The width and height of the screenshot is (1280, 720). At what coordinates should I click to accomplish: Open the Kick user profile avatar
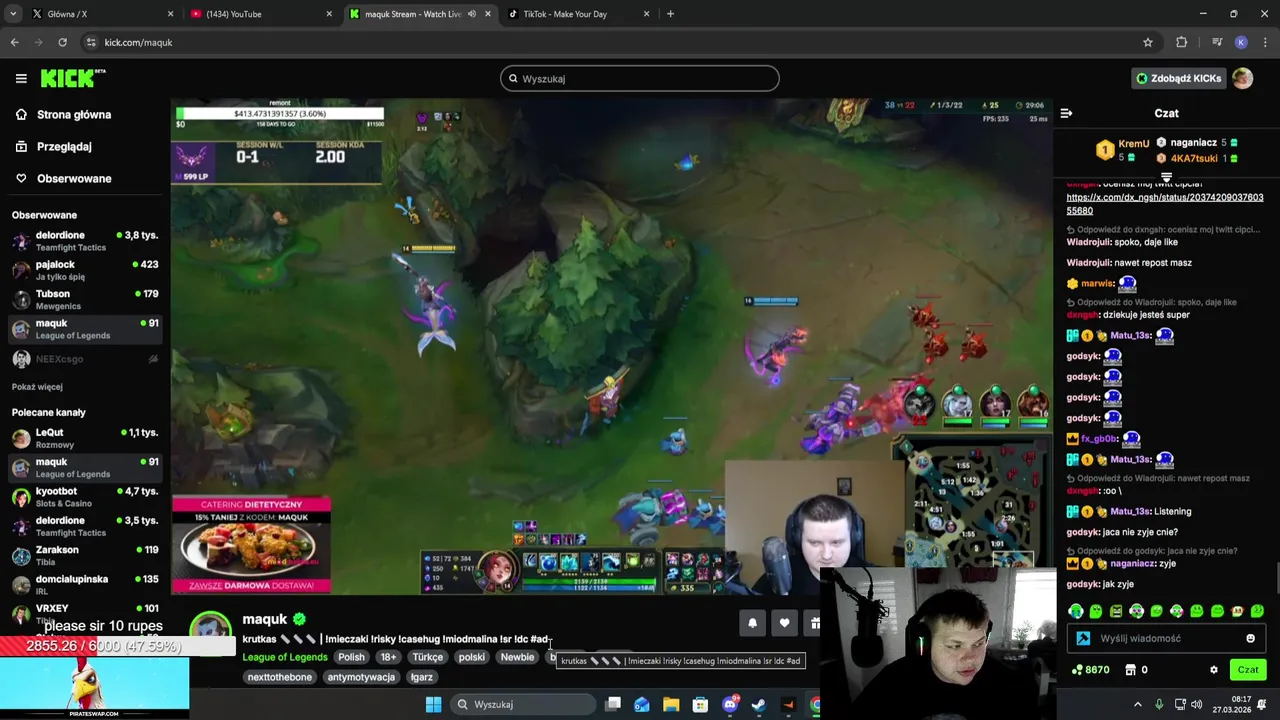pyautogui.click(x=1242, y=78)
